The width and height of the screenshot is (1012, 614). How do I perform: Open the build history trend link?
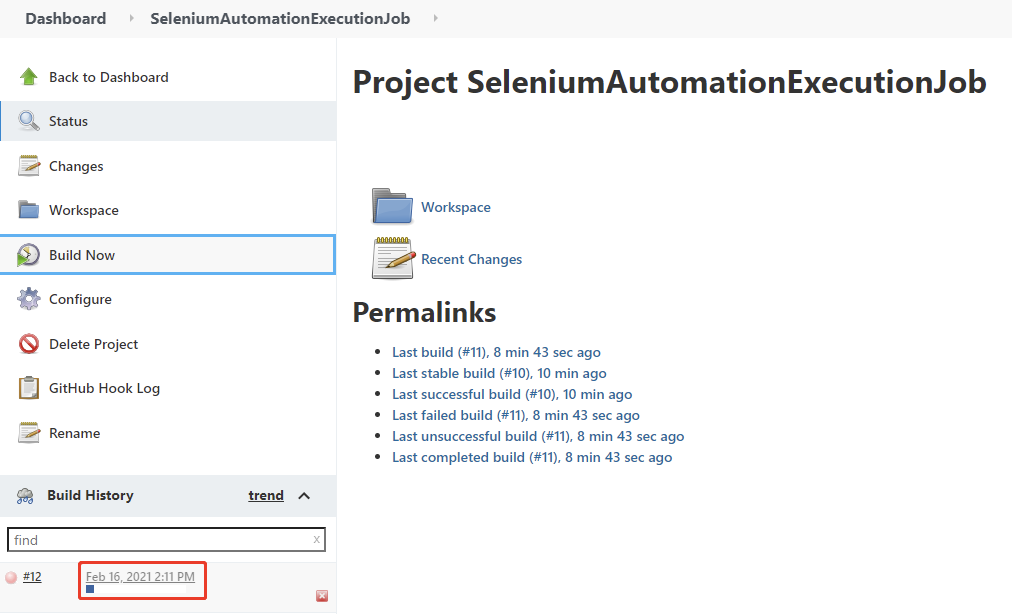click(266, 495)
